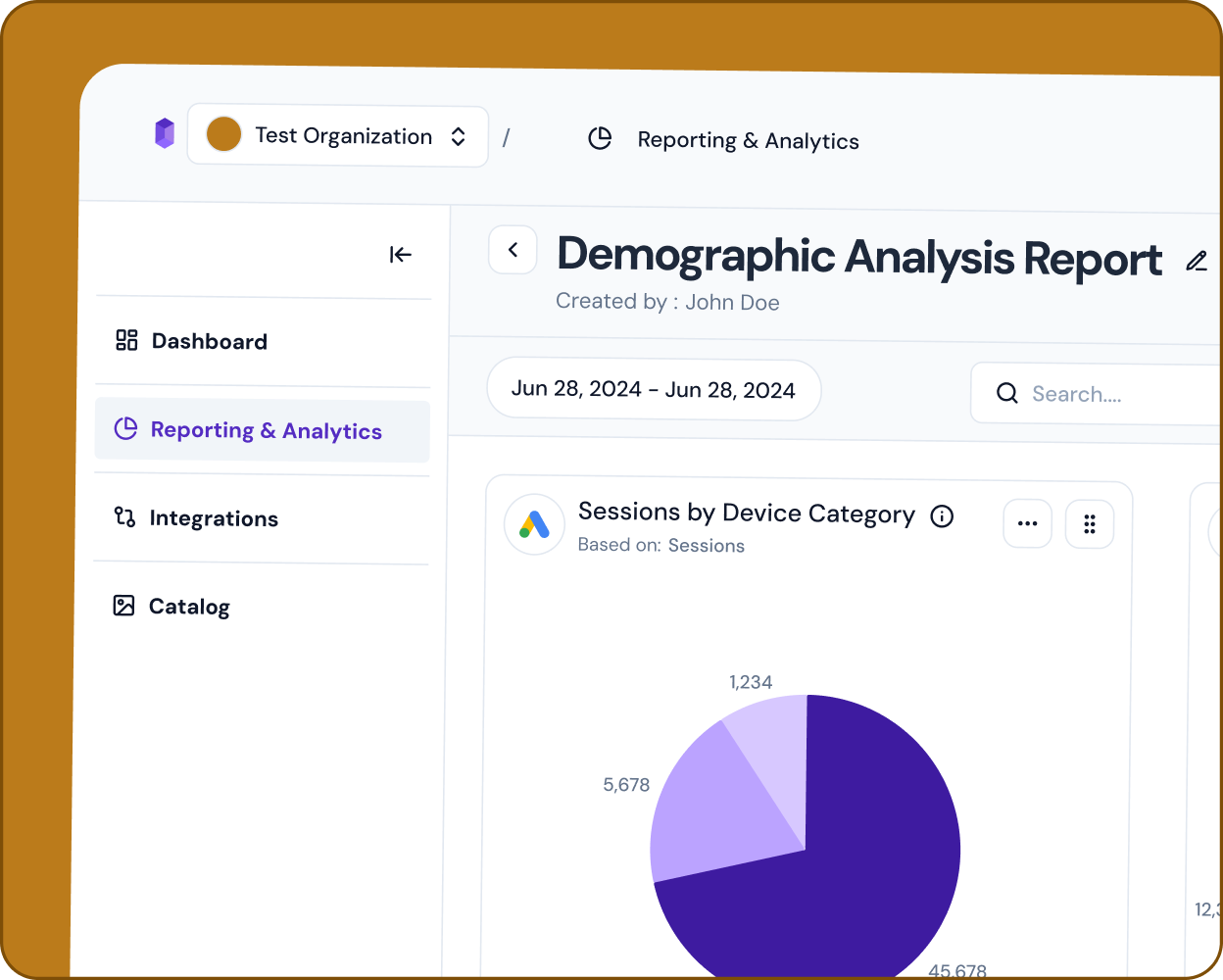1223x980 pixels.
Task: Go to Integrations in the sidebar
Action: point(262,517)
